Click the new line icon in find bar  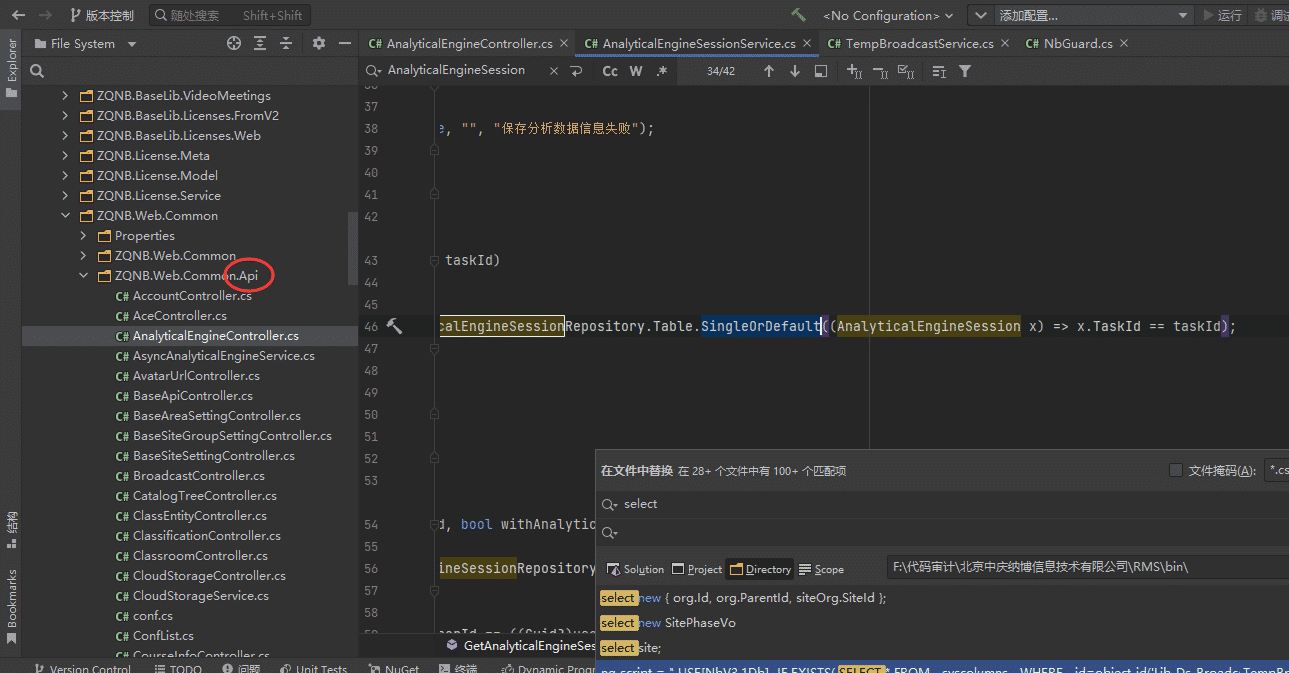click(x=576, y=71)
